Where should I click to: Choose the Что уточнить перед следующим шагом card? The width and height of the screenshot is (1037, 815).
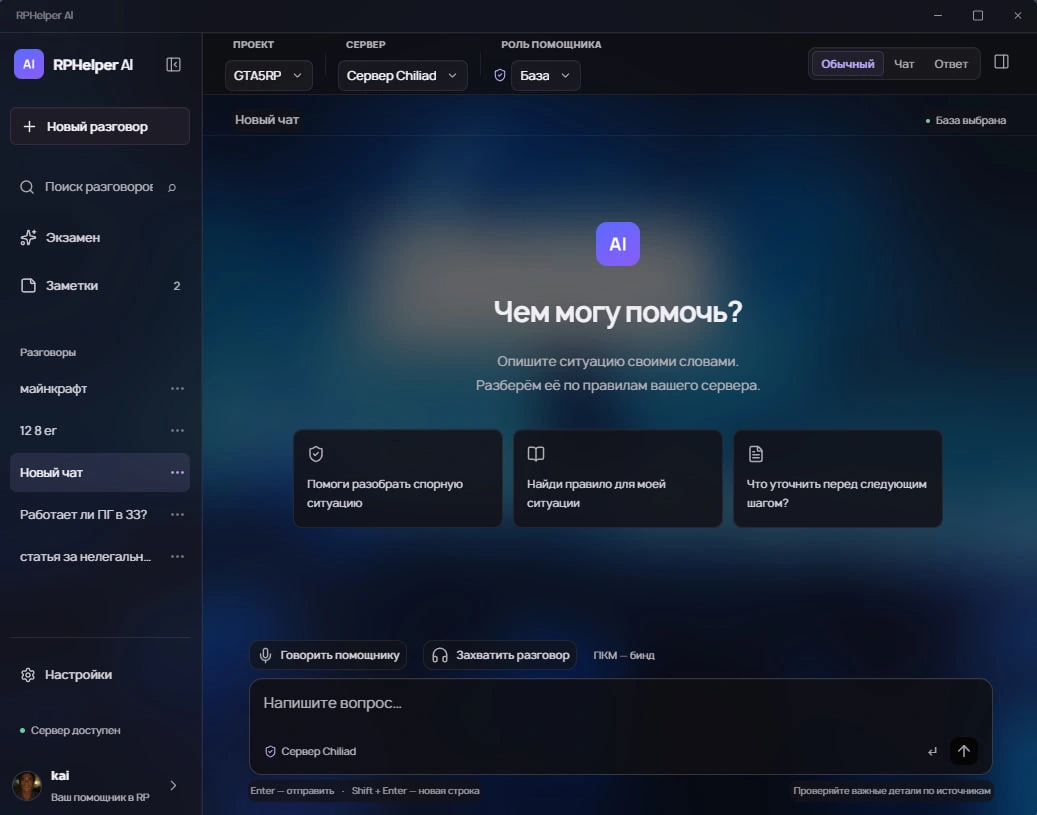pyautogui.click(x=837, y=478)
